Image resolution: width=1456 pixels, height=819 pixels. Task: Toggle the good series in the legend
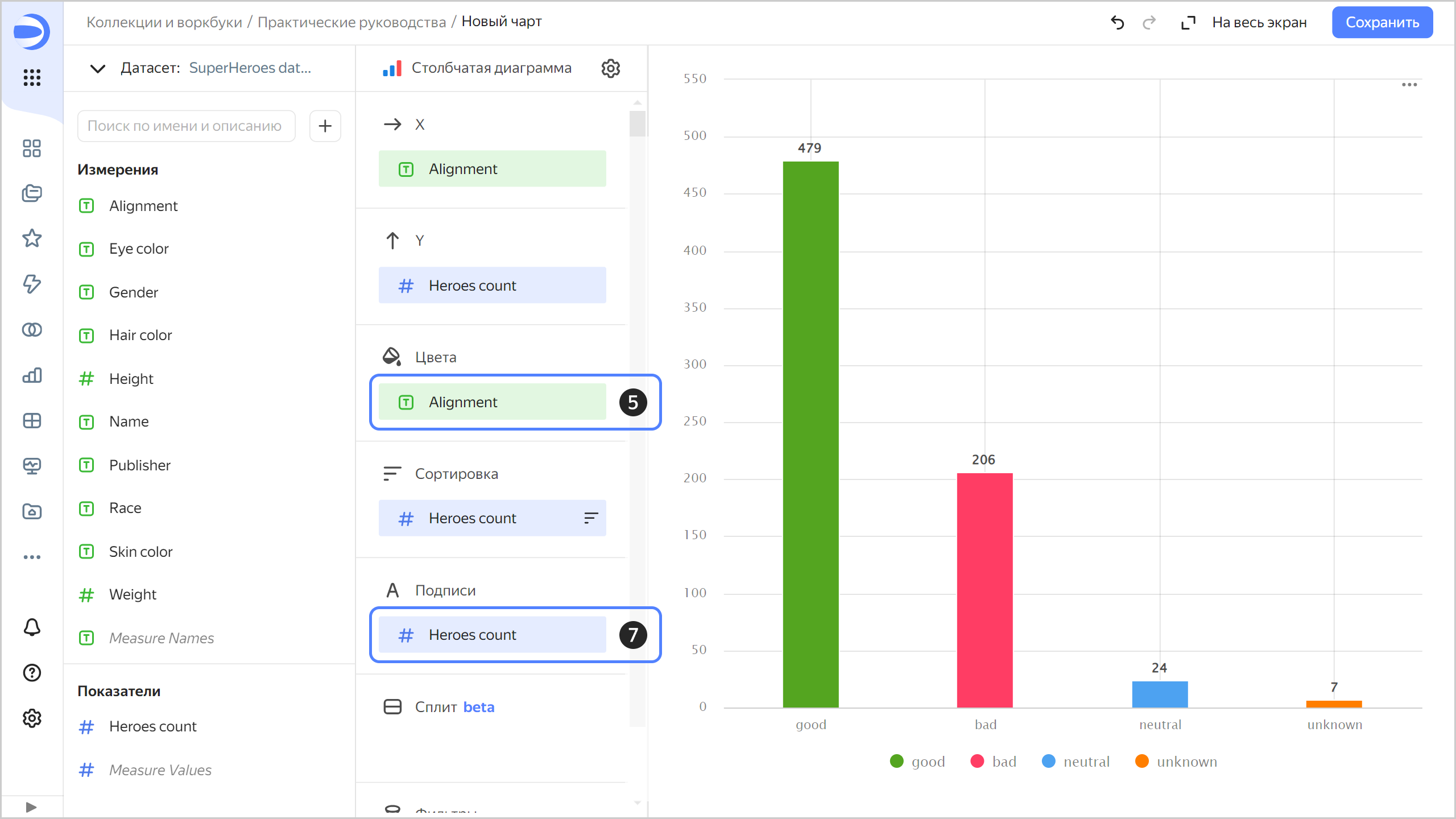click(x=917, y=762)
